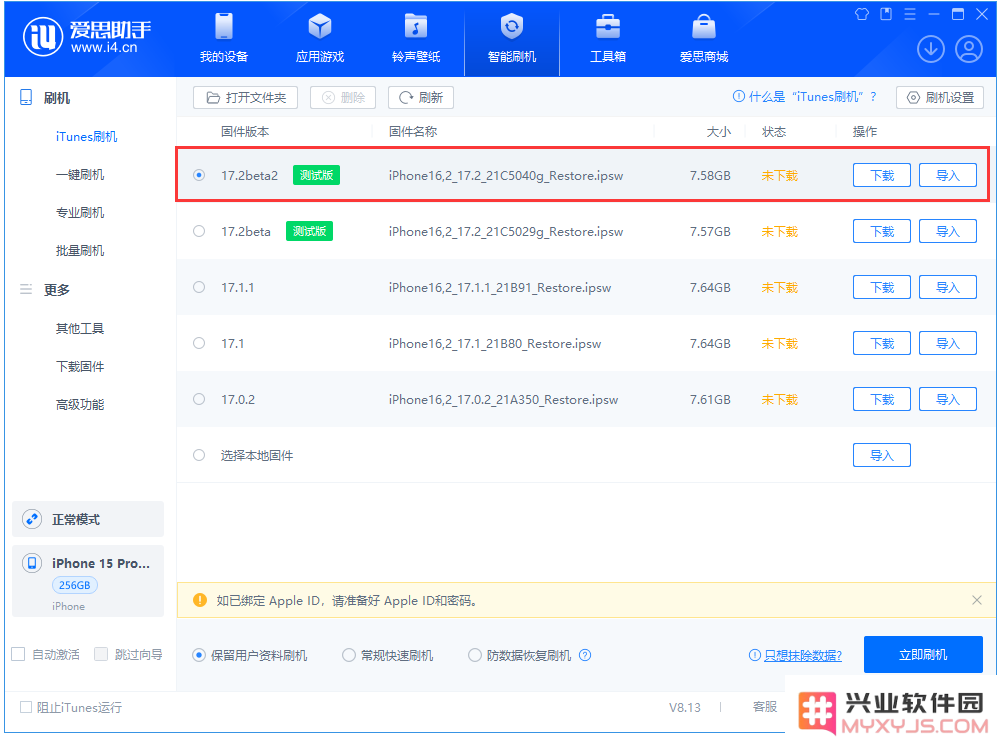Close the Apple ID warning banner
The image size is (1001, 750).
[976, 600]
